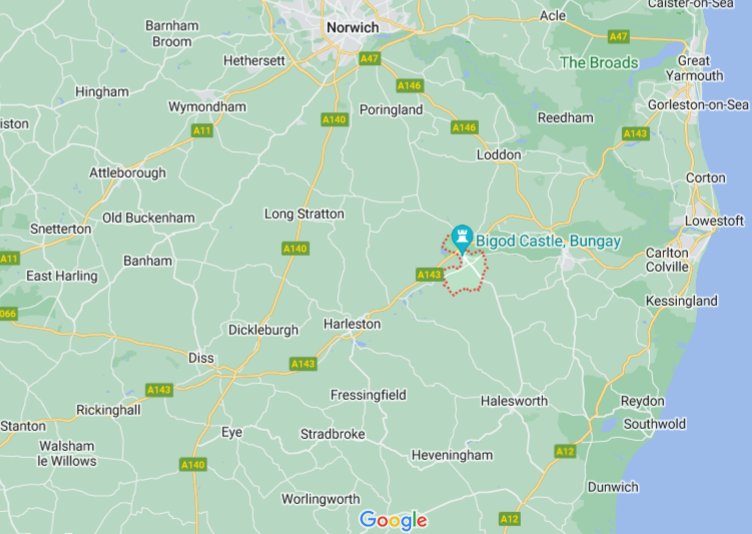Viewport: 752px width, 534px height.
Task: Click the A143 badge beside the dotted boundary
Action: coord(429,274)
